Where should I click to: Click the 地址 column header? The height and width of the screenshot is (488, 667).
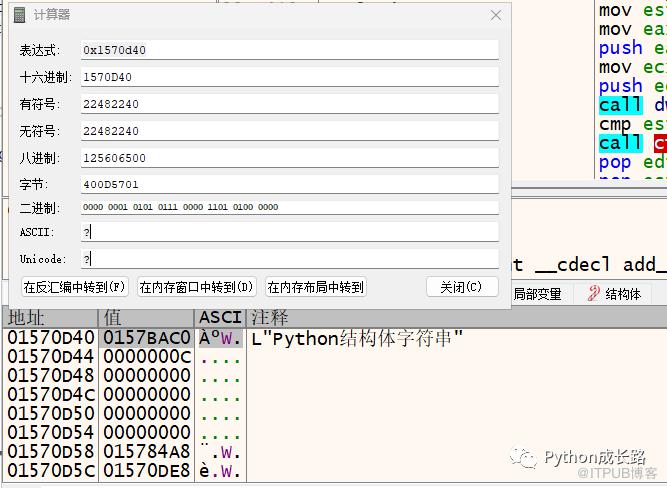coord(50,317)
